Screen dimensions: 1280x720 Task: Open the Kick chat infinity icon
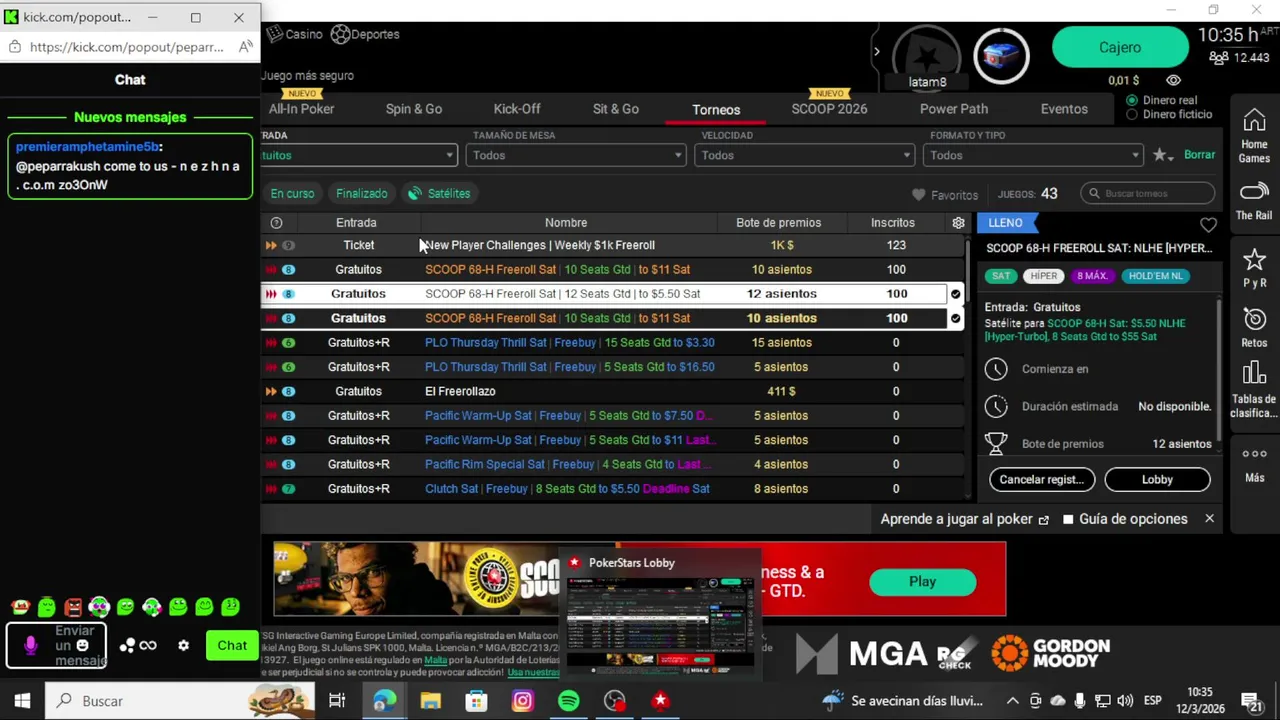(148, 646)
